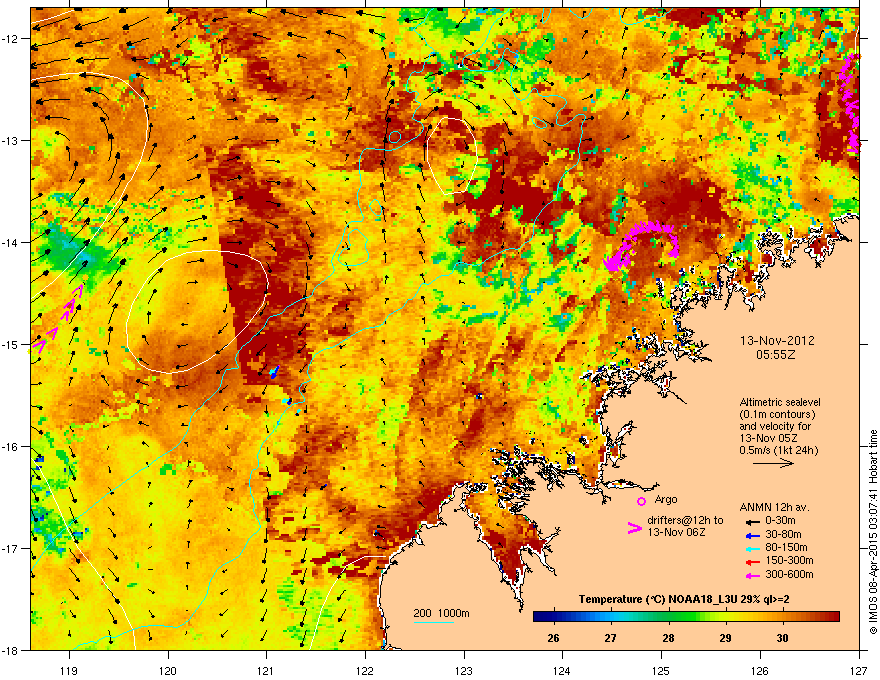Click the '80-150m' depth label

(x=786, y=548)
